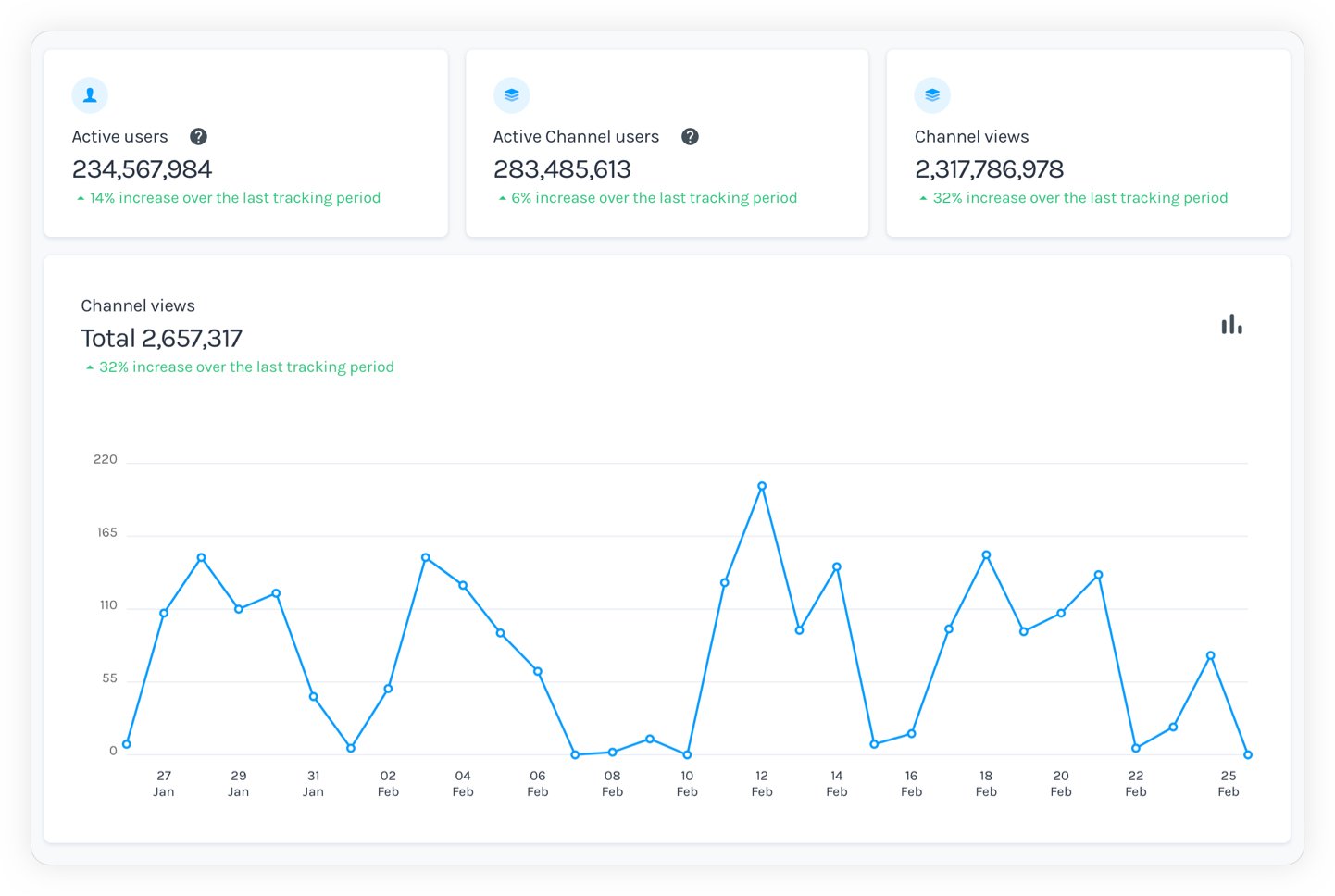The width and height of the screenshot is (1335, 896).
Task: Click the "32% increase" text below the chart total
Action: [x=247, y=367]
